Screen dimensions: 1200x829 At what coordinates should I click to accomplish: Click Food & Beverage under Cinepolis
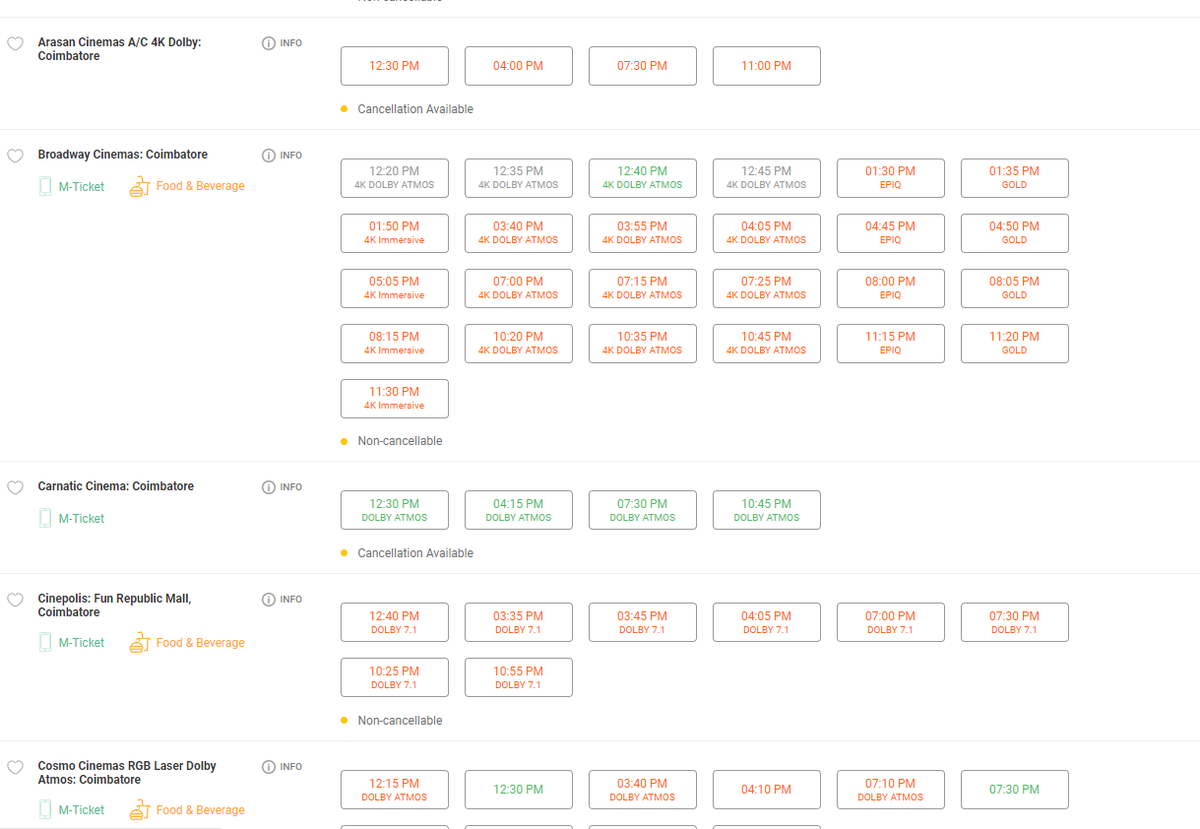[187, 643]
